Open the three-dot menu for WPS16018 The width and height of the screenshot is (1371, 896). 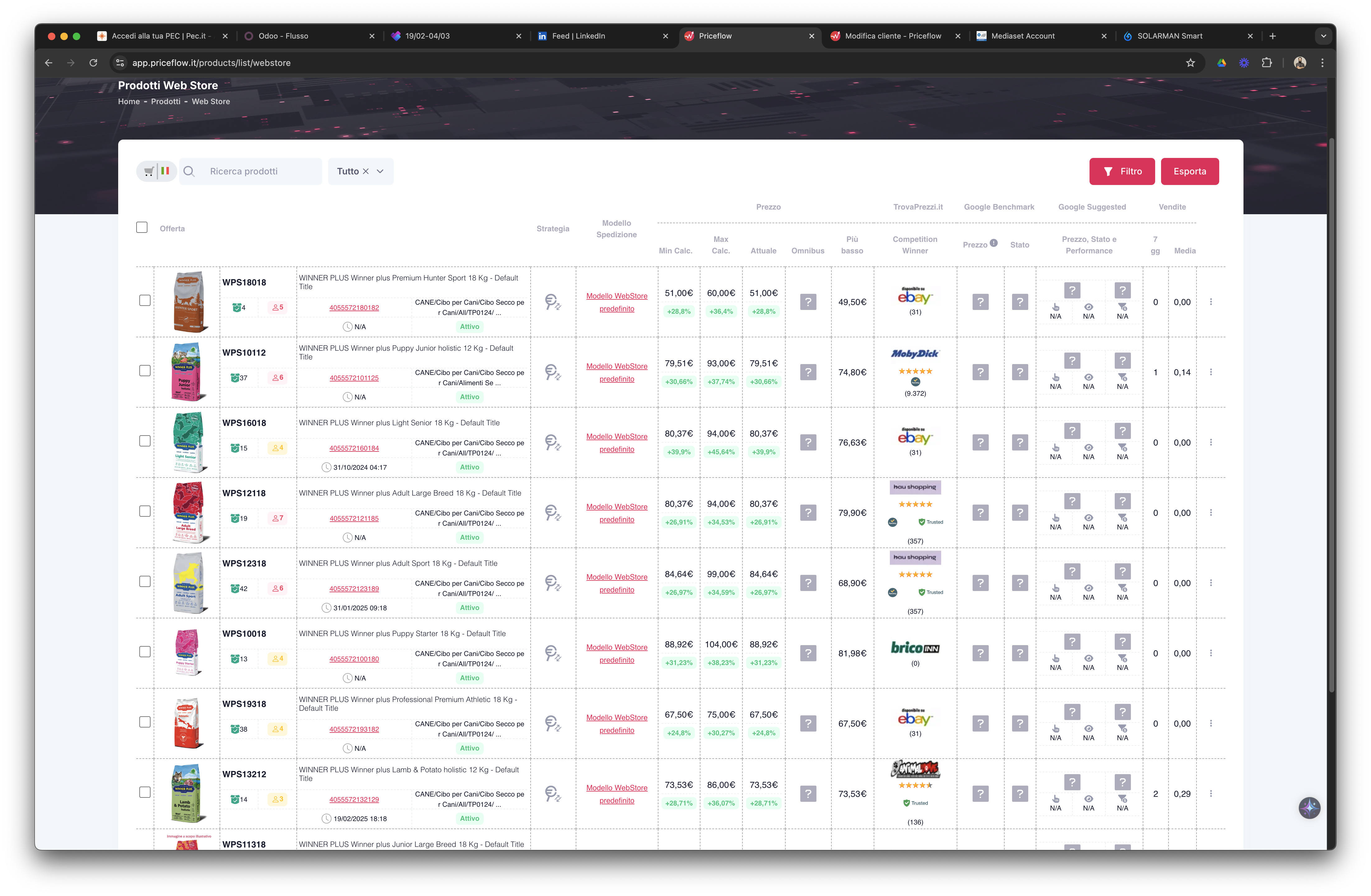pos(1210,442)
